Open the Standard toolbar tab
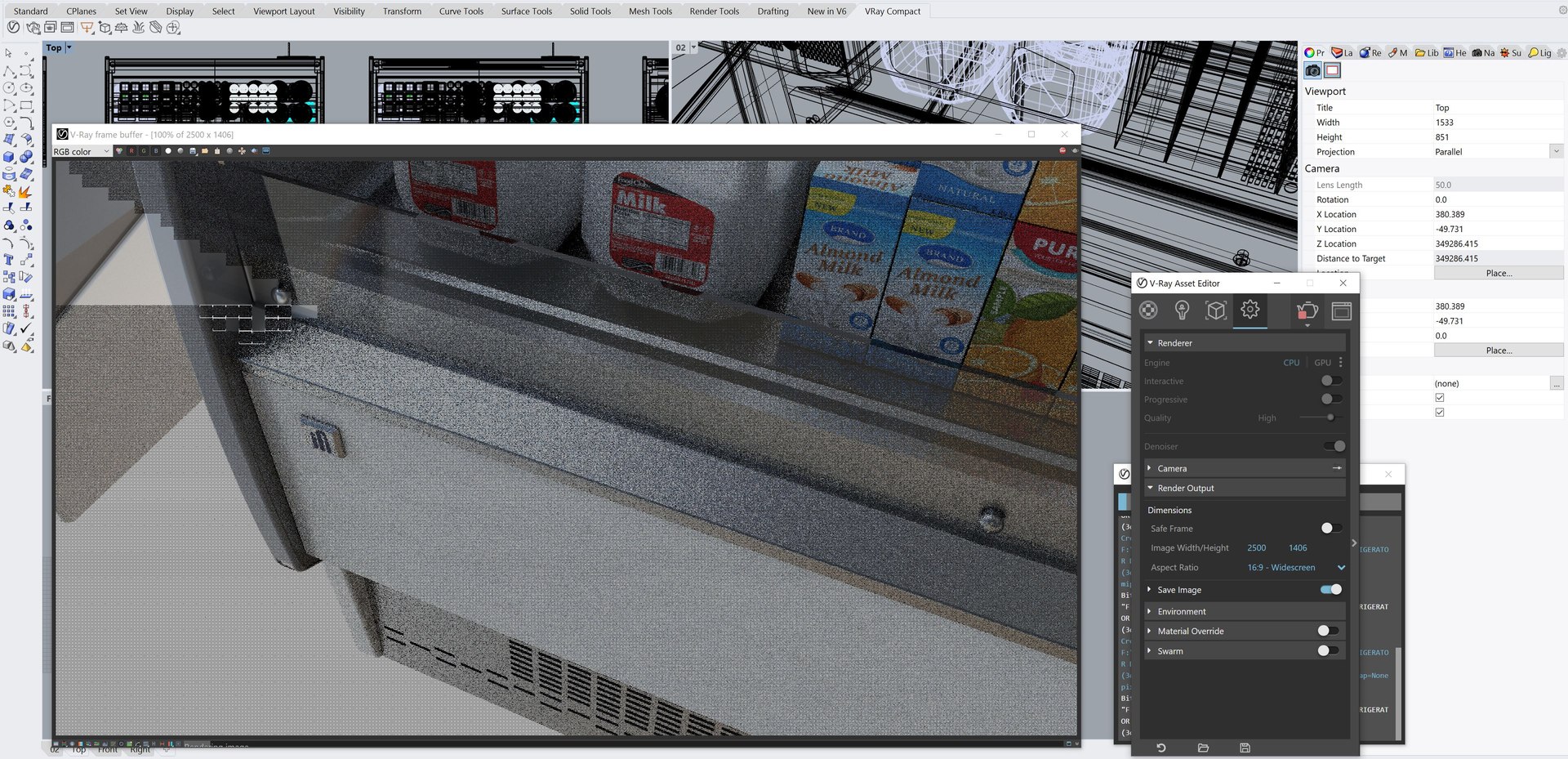Viewport: 1568px width, 759px height. coord(31,11)
